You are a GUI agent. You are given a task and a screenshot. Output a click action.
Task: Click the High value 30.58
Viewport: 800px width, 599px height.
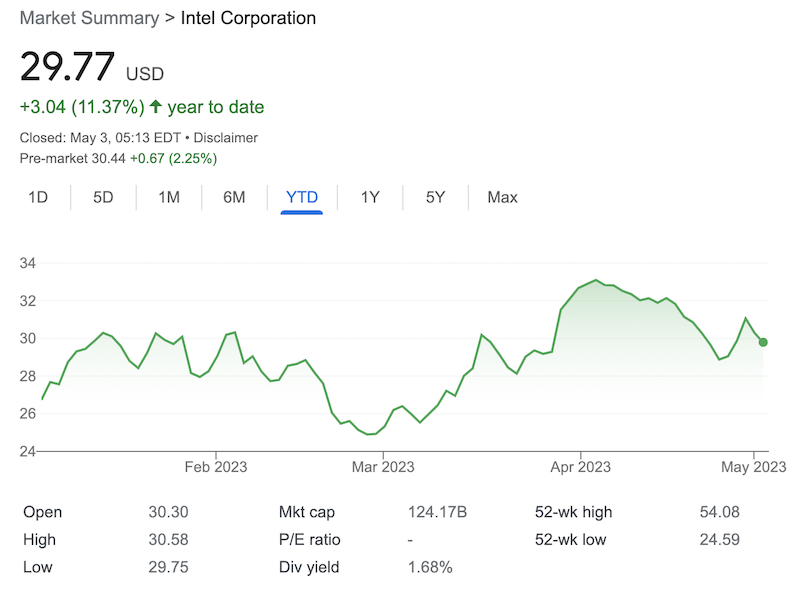[x=168, y=539]
